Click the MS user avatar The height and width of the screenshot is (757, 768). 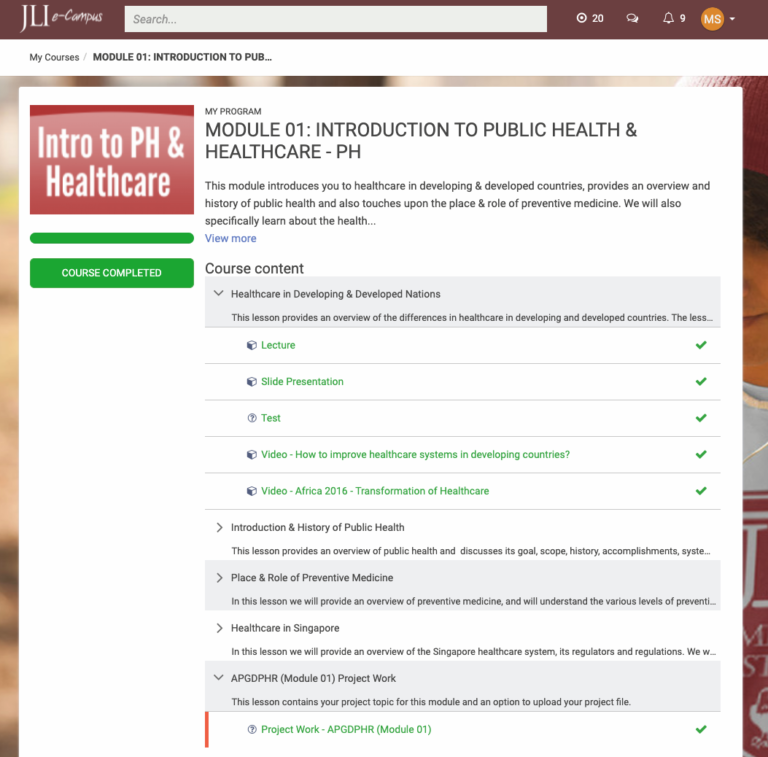712,18
